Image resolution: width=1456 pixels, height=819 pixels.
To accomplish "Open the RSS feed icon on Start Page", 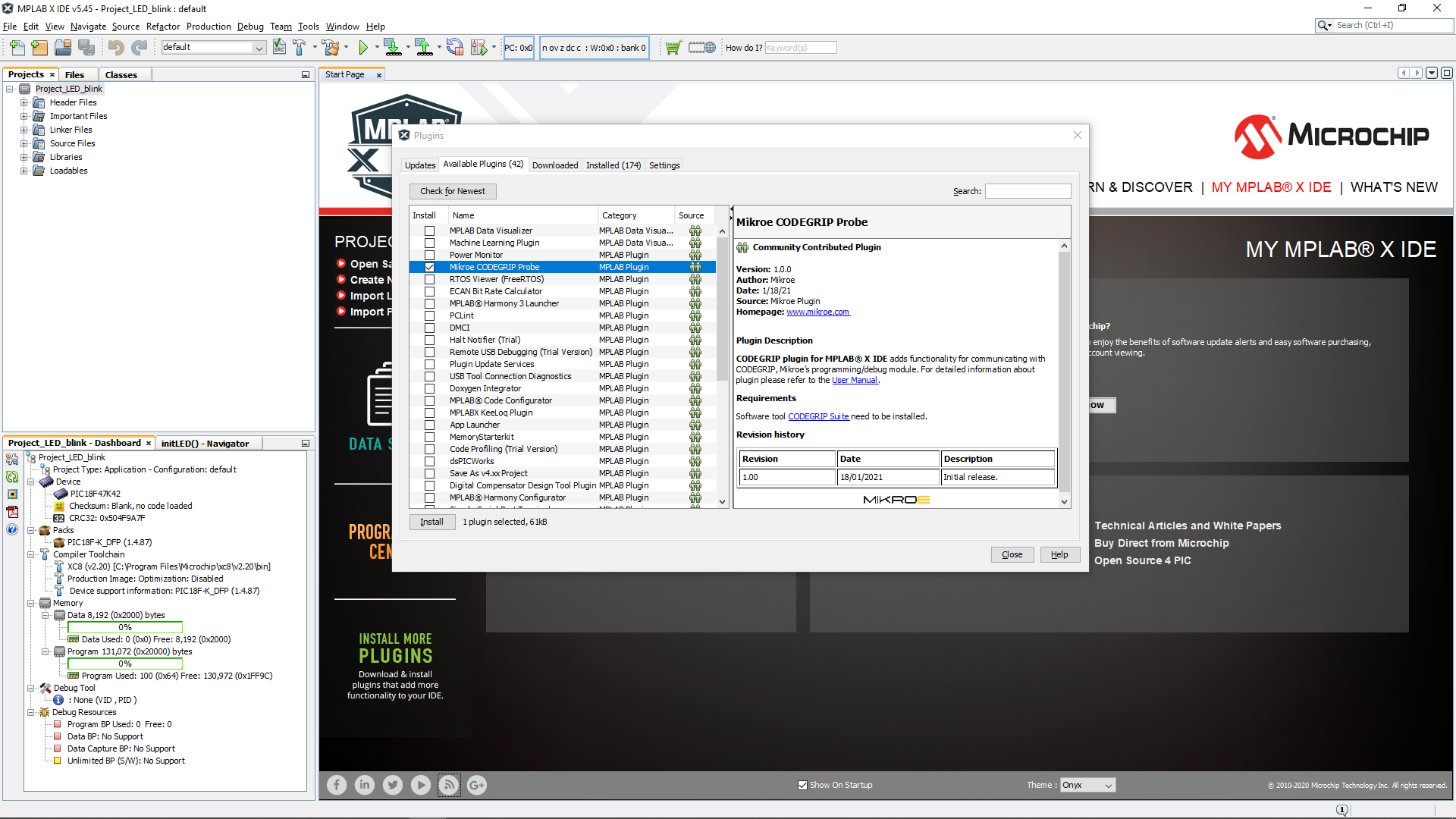I will pos(449,785).
